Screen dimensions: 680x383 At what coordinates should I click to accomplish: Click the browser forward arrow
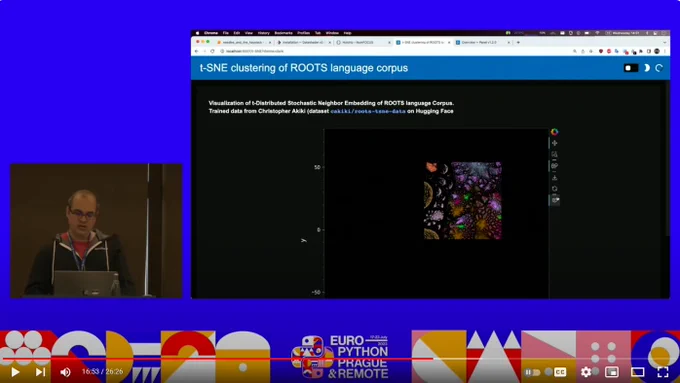coord(204,51)
